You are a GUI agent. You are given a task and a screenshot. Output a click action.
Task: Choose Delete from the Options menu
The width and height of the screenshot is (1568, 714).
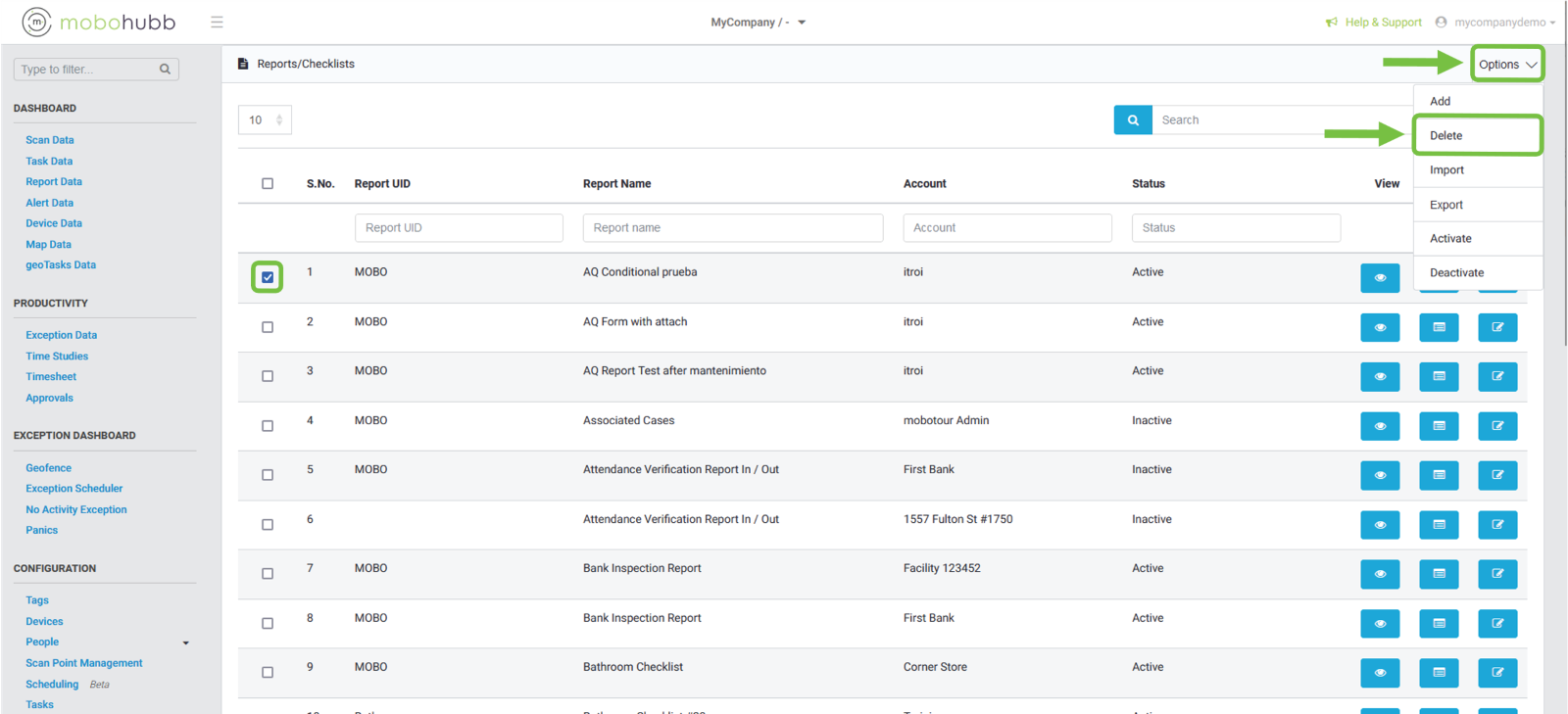tap(1445, 135)
